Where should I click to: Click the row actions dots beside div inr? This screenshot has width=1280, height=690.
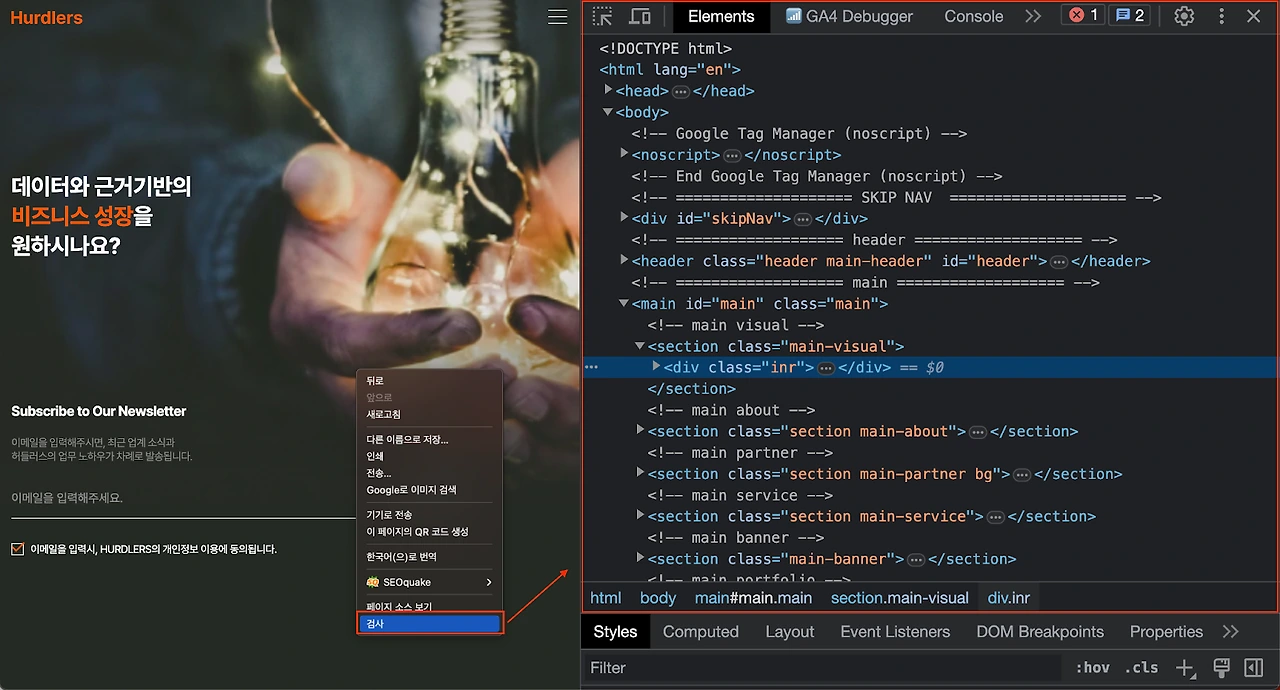(592, 368)
